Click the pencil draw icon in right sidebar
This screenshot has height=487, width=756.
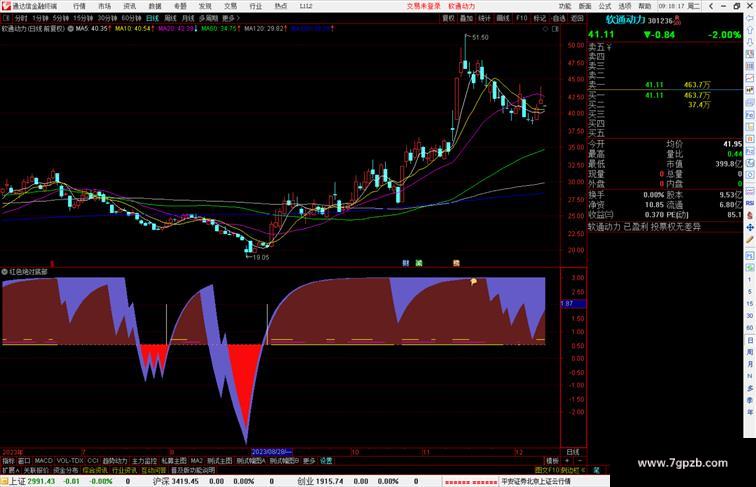click(750, 240)
